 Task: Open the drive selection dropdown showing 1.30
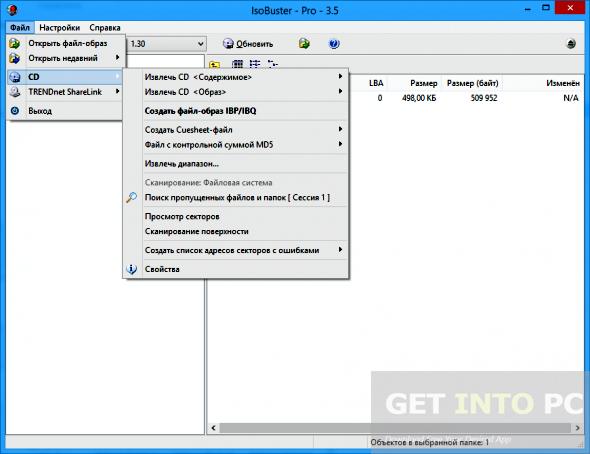[166, 44]
